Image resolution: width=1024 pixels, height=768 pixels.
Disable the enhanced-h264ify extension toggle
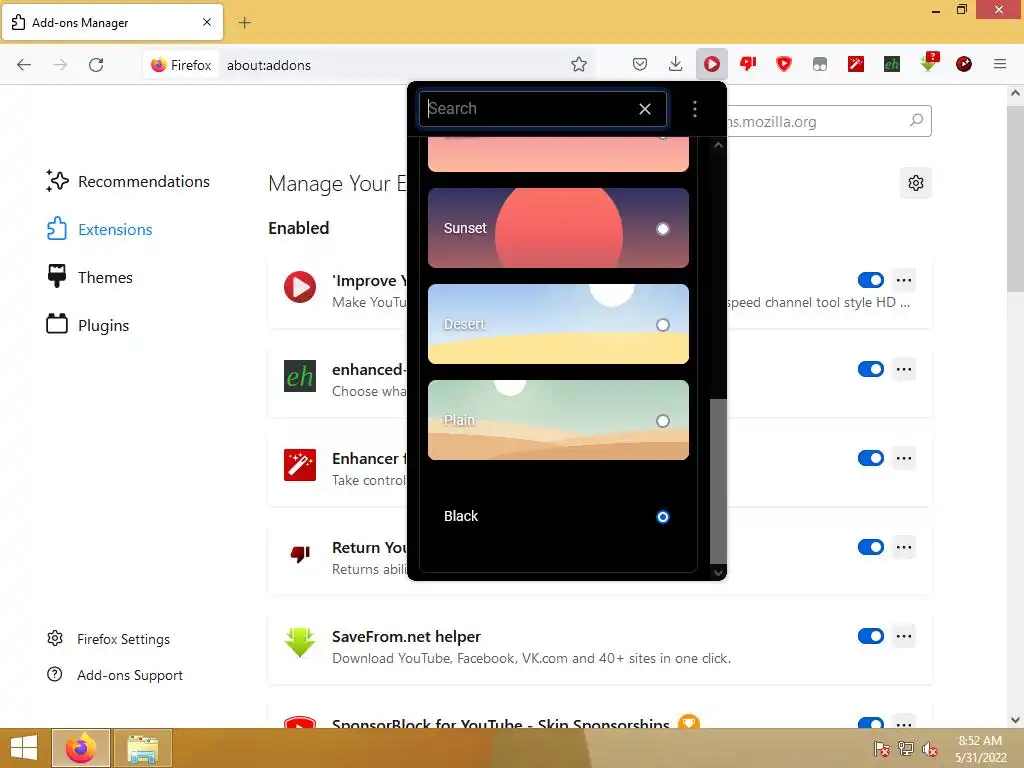(871, 369)
